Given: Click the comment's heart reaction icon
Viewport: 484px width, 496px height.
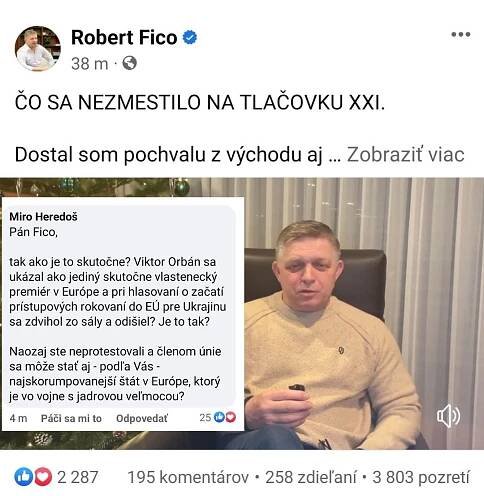Looking at the screenshot, I should (x=230, y=417).
